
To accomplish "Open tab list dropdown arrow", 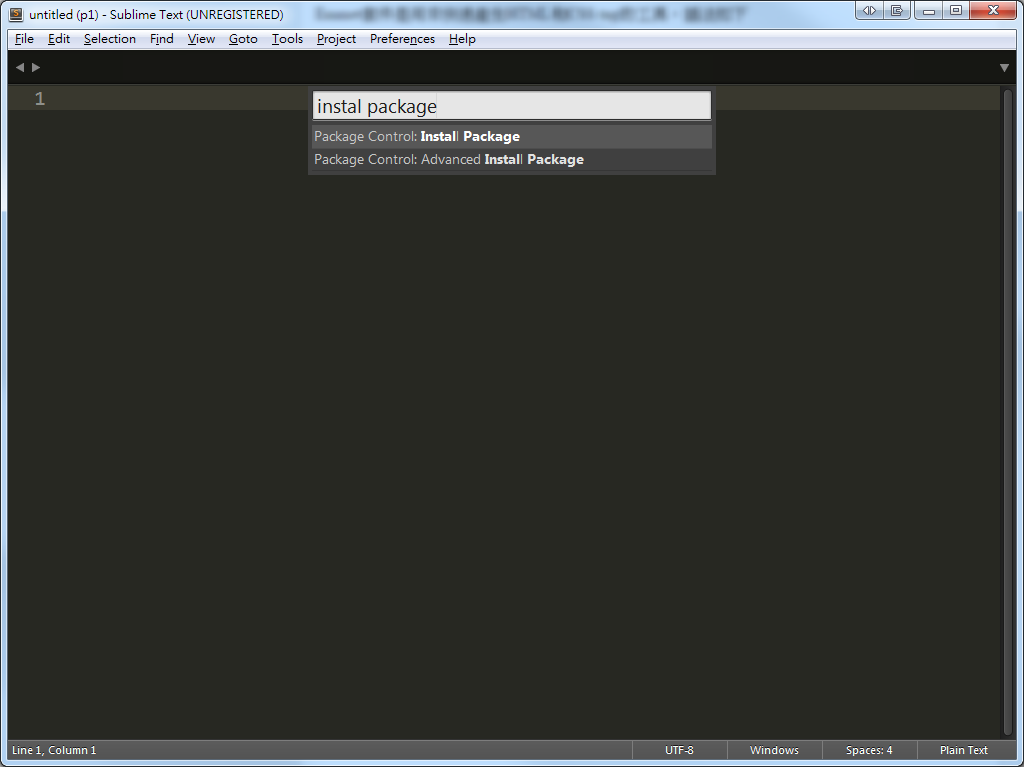I will click(x=1004, y=68).
